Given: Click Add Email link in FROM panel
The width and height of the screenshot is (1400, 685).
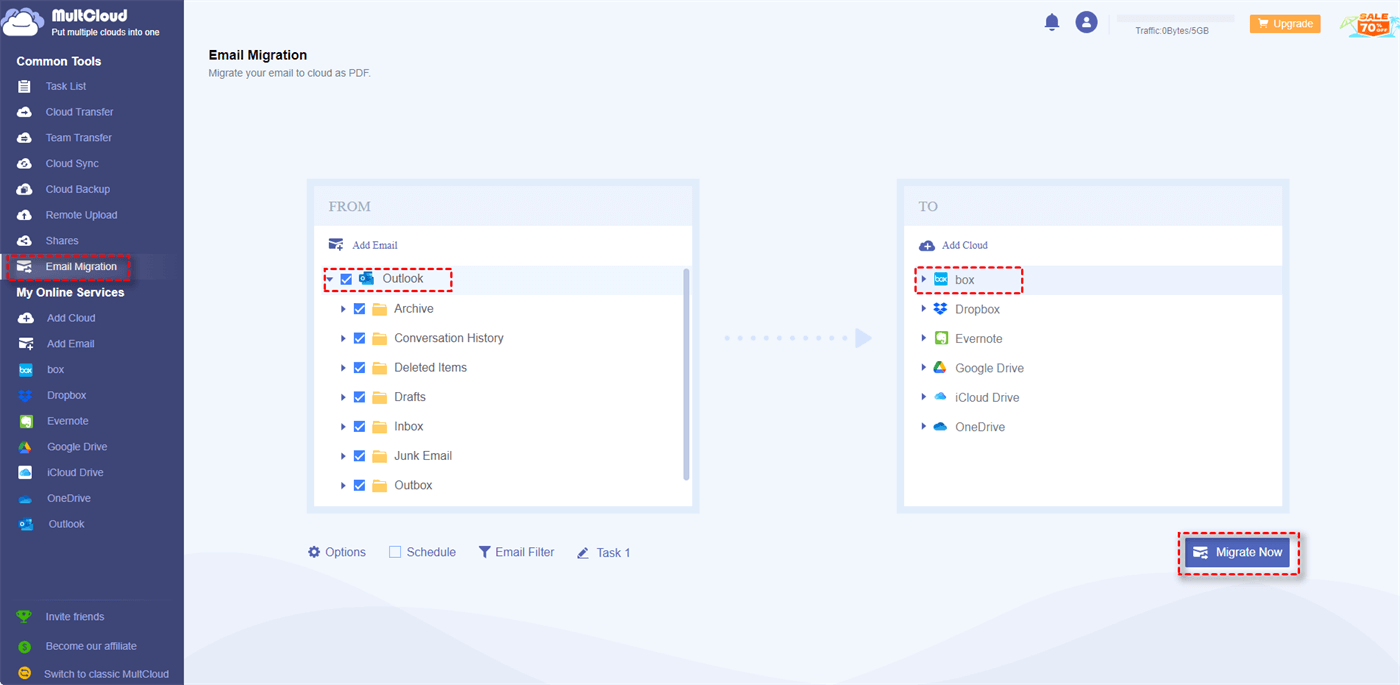Looking at the screenshot, I should (x=375, y=245).
